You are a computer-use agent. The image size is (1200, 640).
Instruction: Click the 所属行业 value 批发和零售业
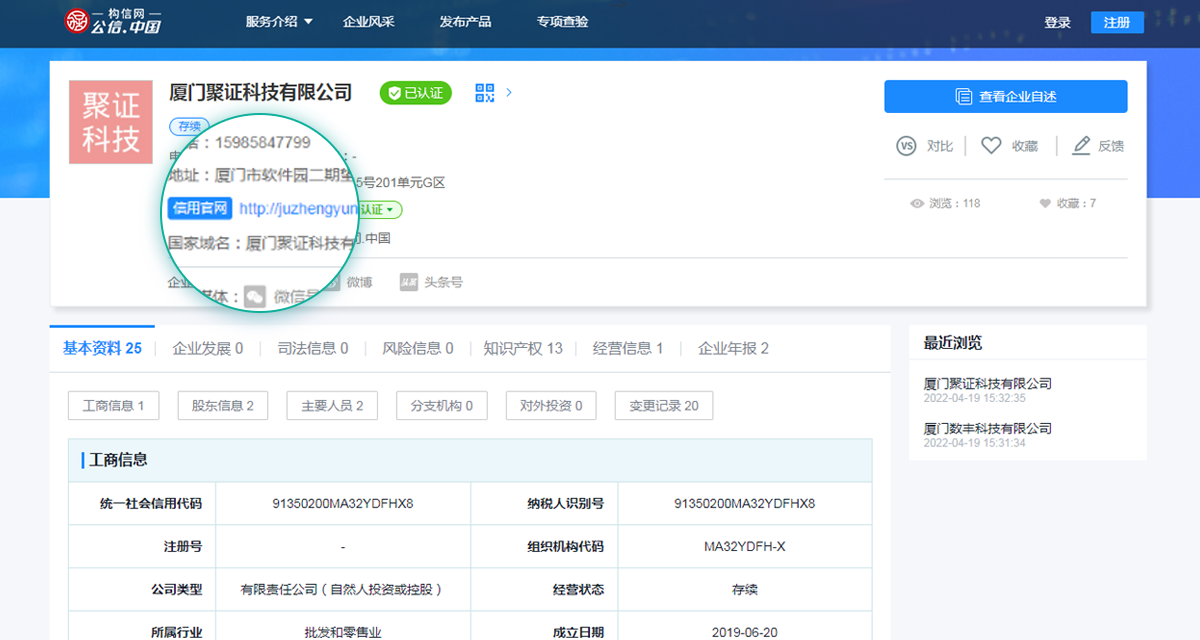pos(343,632)
